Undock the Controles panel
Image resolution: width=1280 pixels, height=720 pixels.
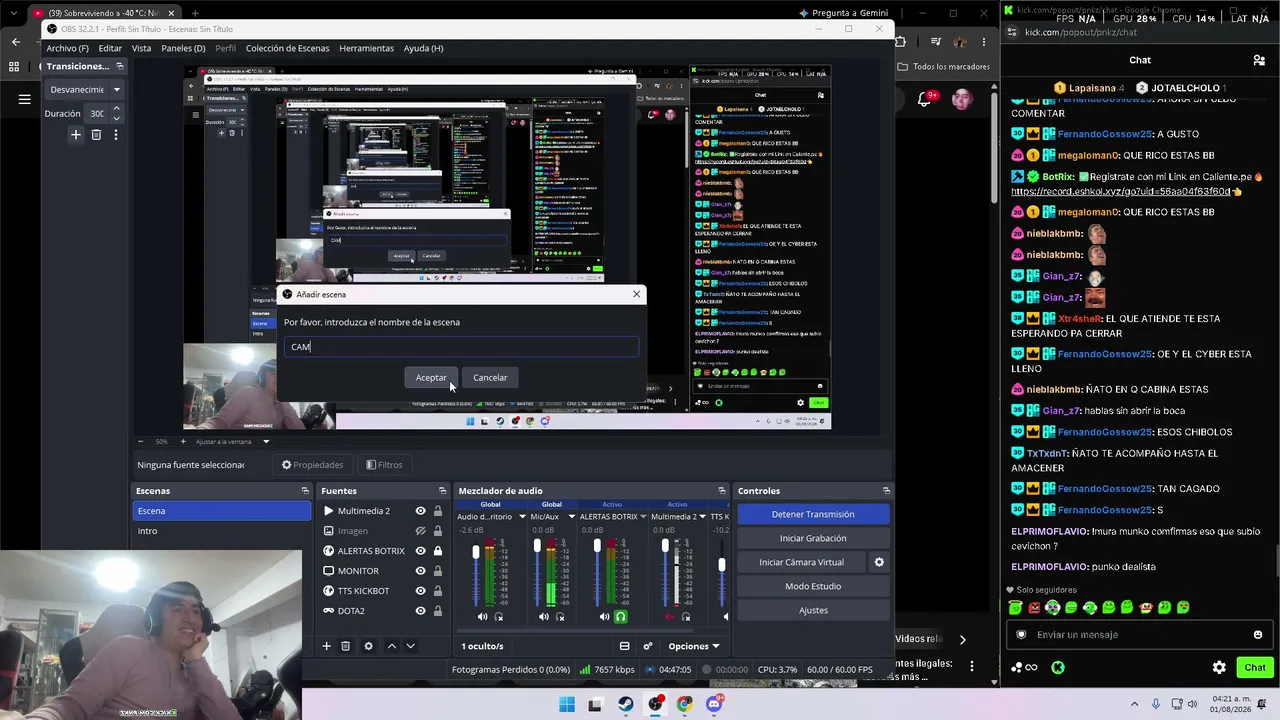coord(885,491)
